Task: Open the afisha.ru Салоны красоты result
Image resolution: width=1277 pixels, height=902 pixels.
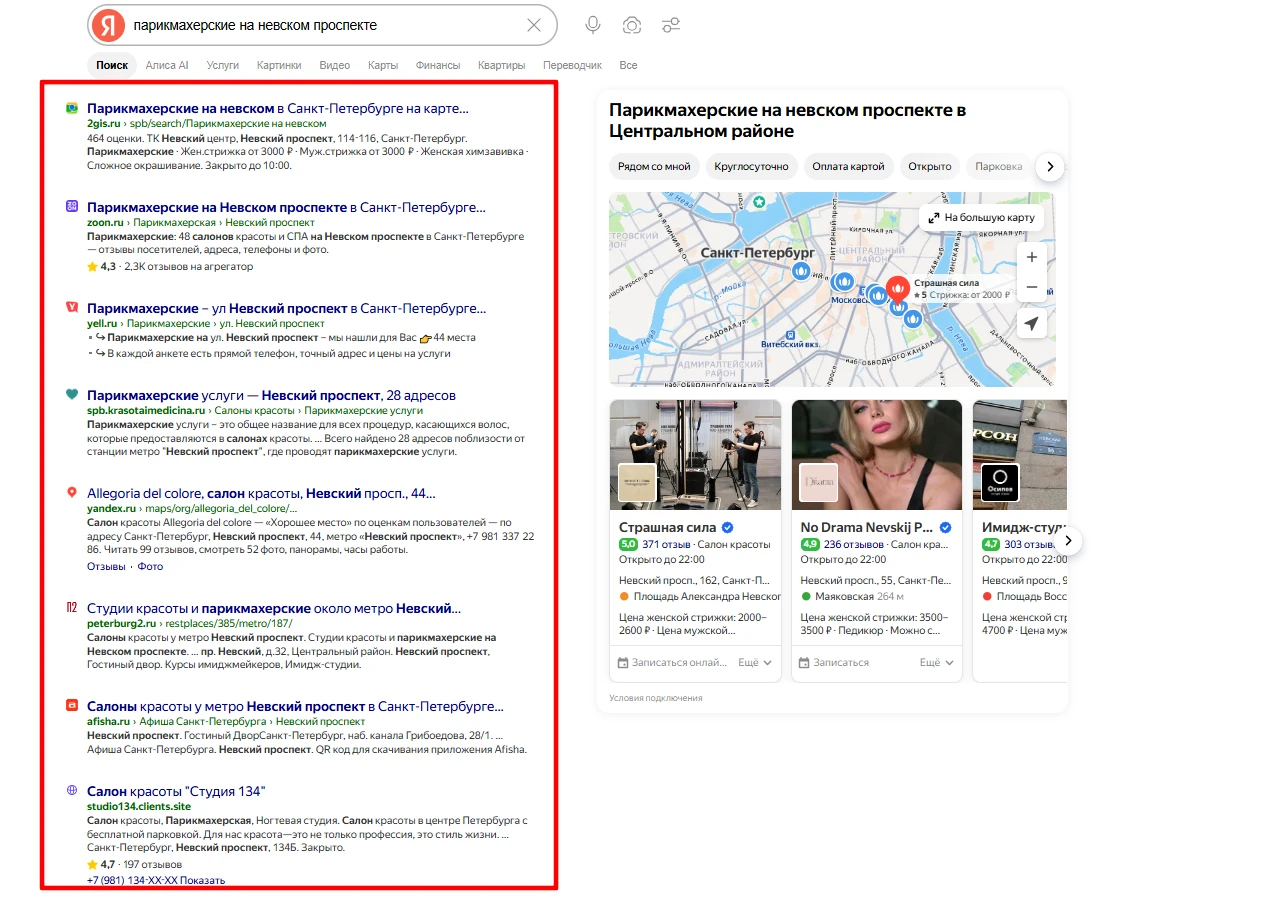Action: (x=295, y=705)
